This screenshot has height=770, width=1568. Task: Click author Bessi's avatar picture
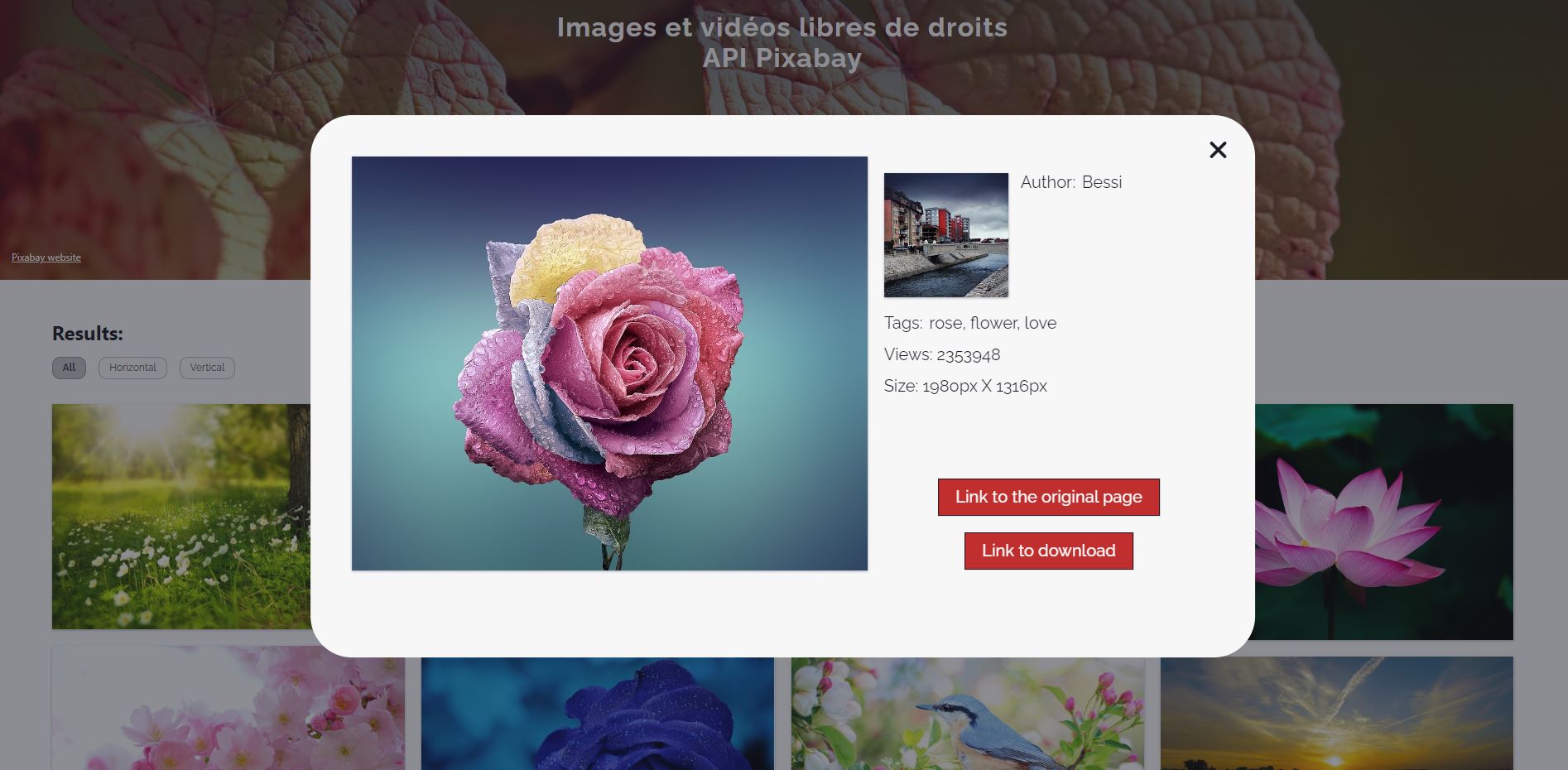click(x=946, y=235)
